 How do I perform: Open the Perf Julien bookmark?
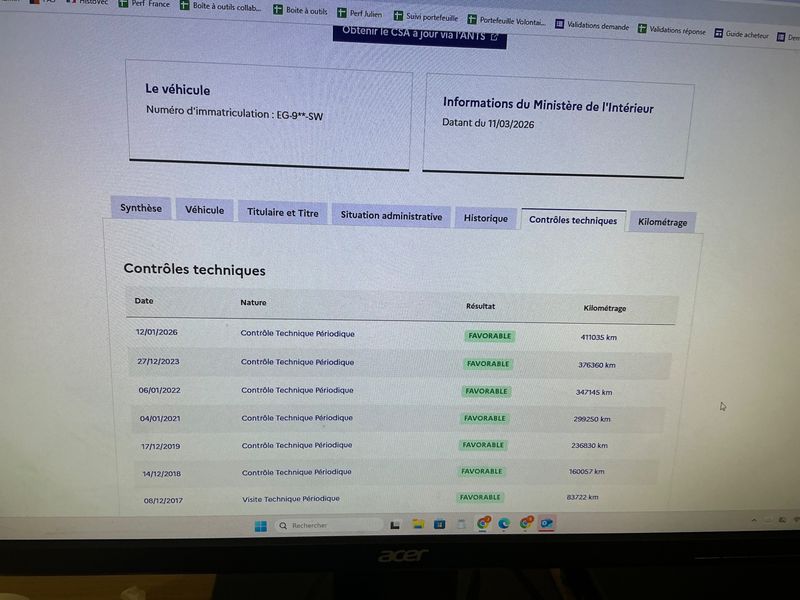[x=360, y=13]
